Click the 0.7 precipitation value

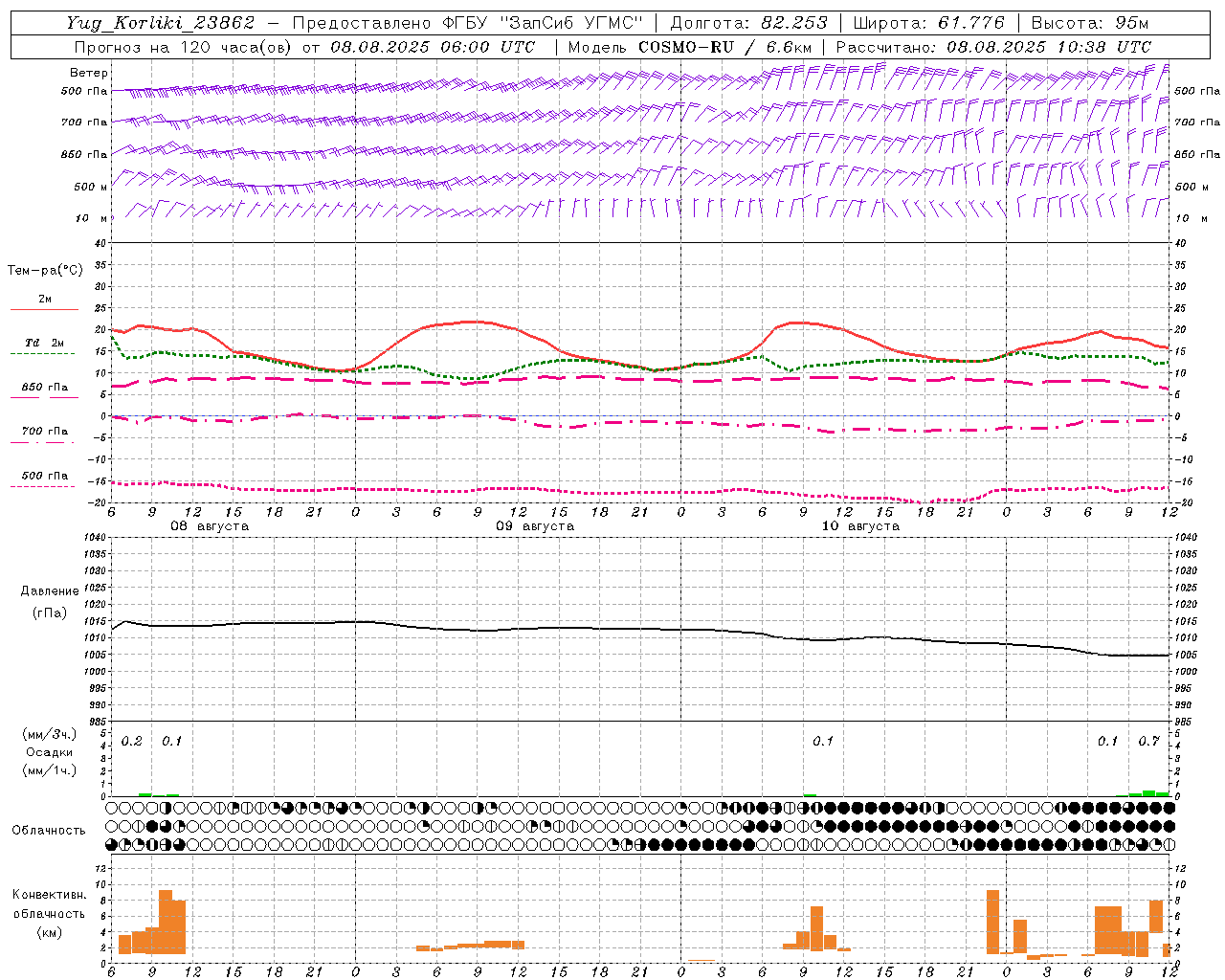tap(1148, 742)
